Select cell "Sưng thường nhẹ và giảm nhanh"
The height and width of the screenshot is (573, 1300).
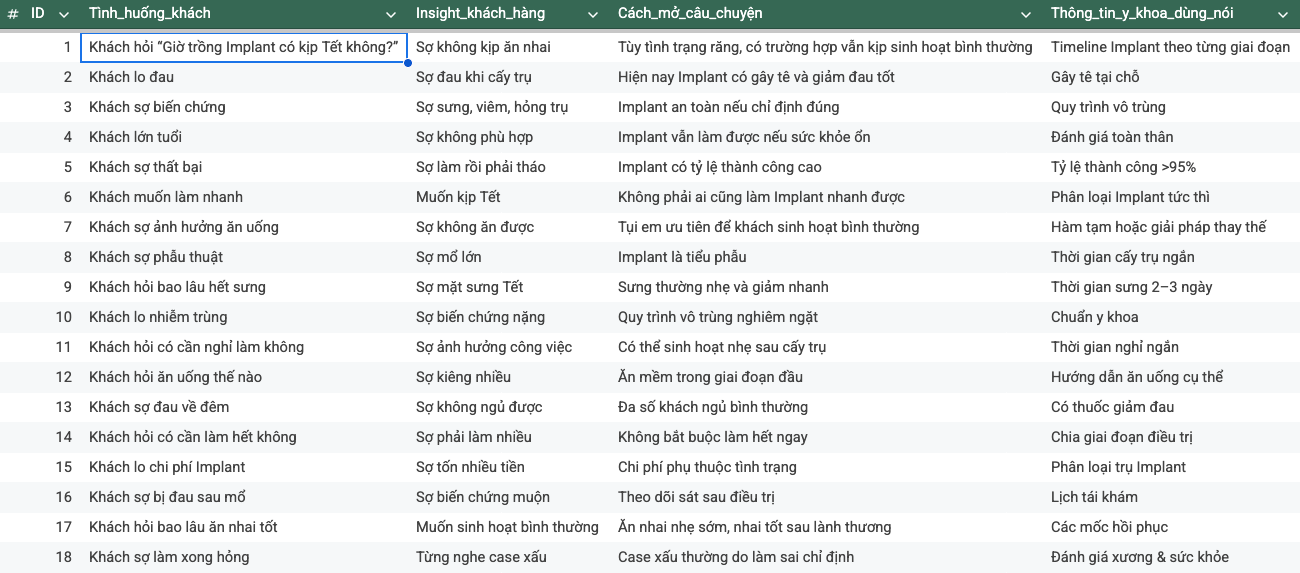[x=826, y=287]
